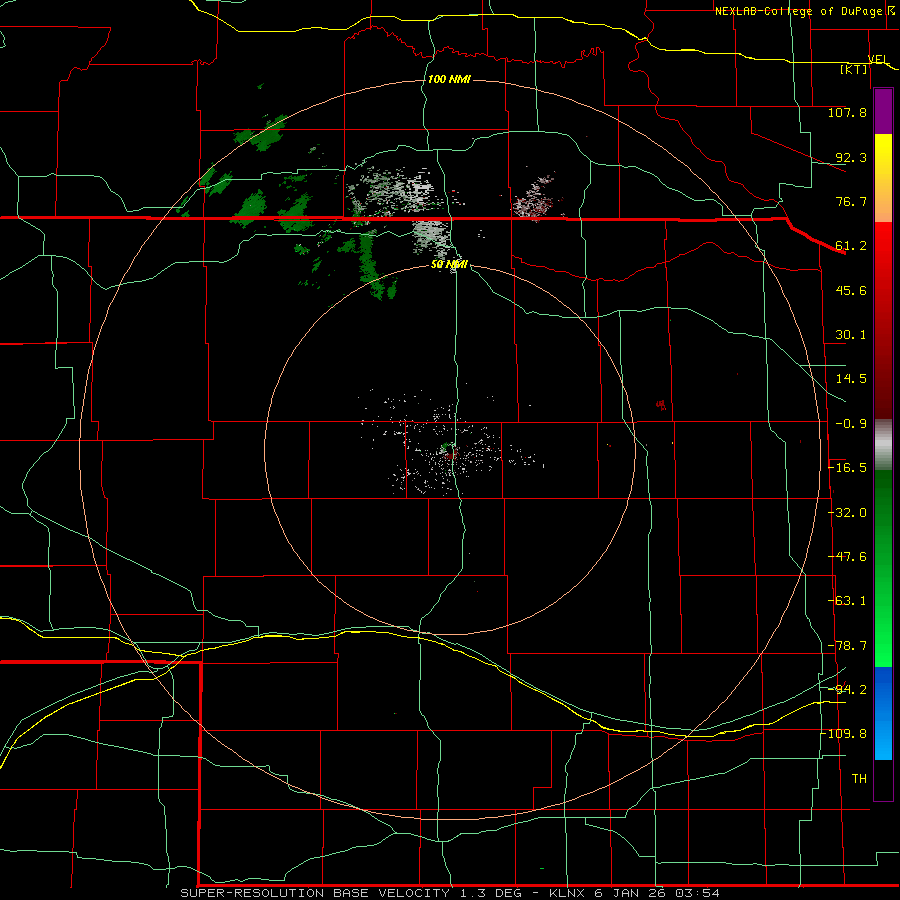
Task: Click the TH threshold label in legend
Action: 859,779
